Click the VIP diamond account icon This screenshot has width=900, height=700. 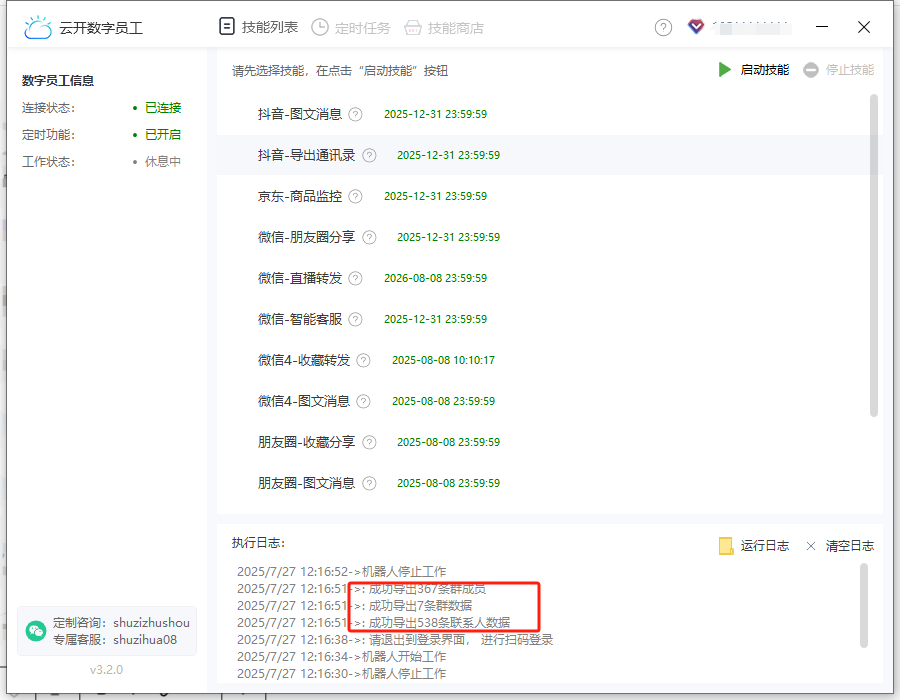[696, 27]
